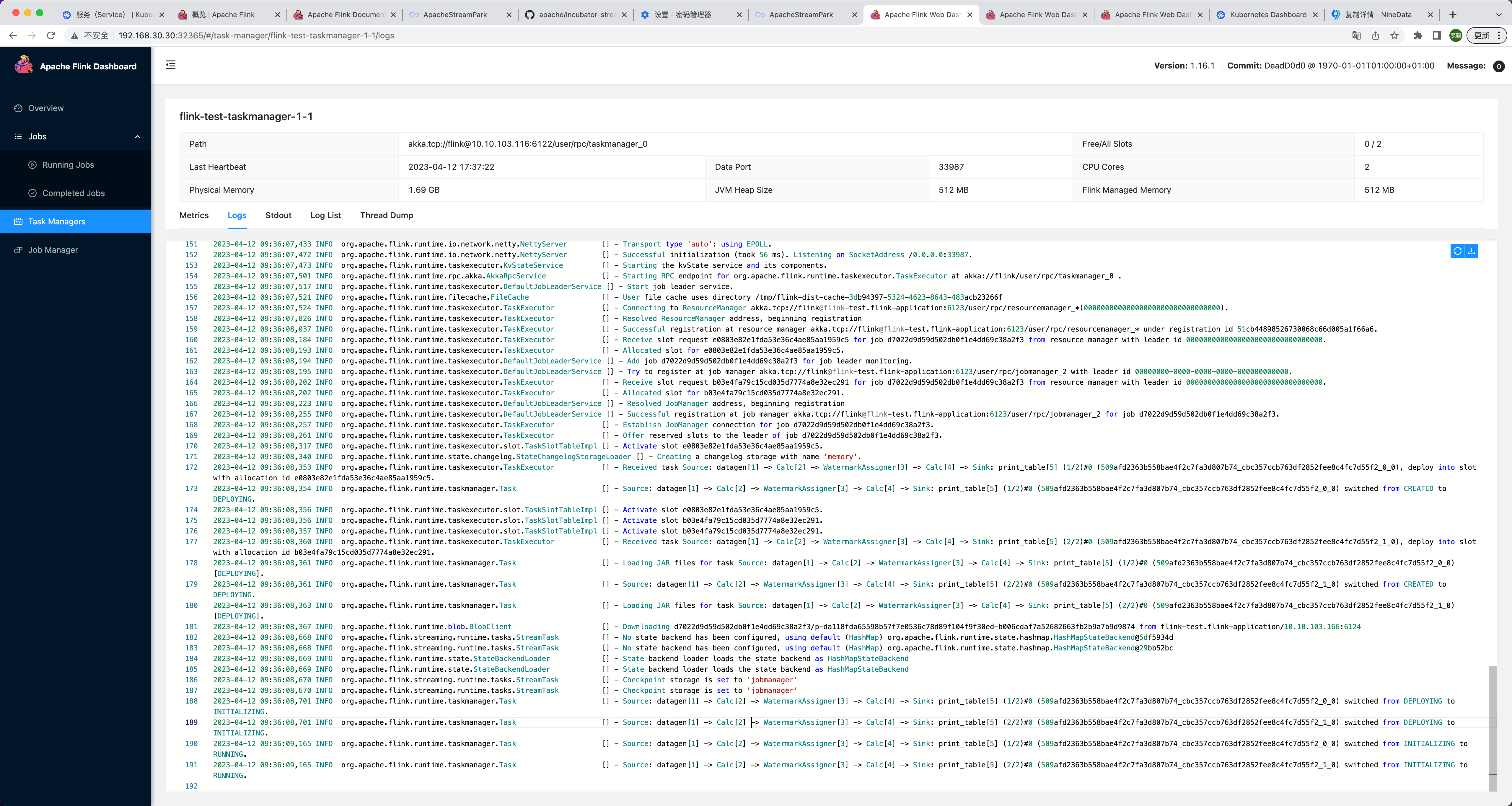Open Job Manager in the sidebar
The height and width of the screenshot is (806, 1512).
pyautogui.click(x=76, y=250)
